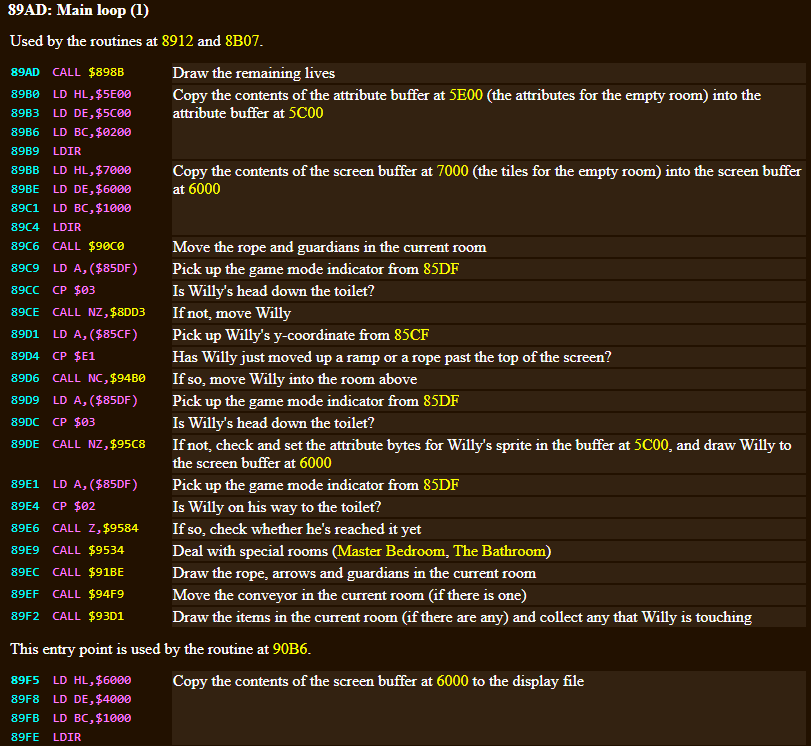Open the 8912 routine link

177,42
